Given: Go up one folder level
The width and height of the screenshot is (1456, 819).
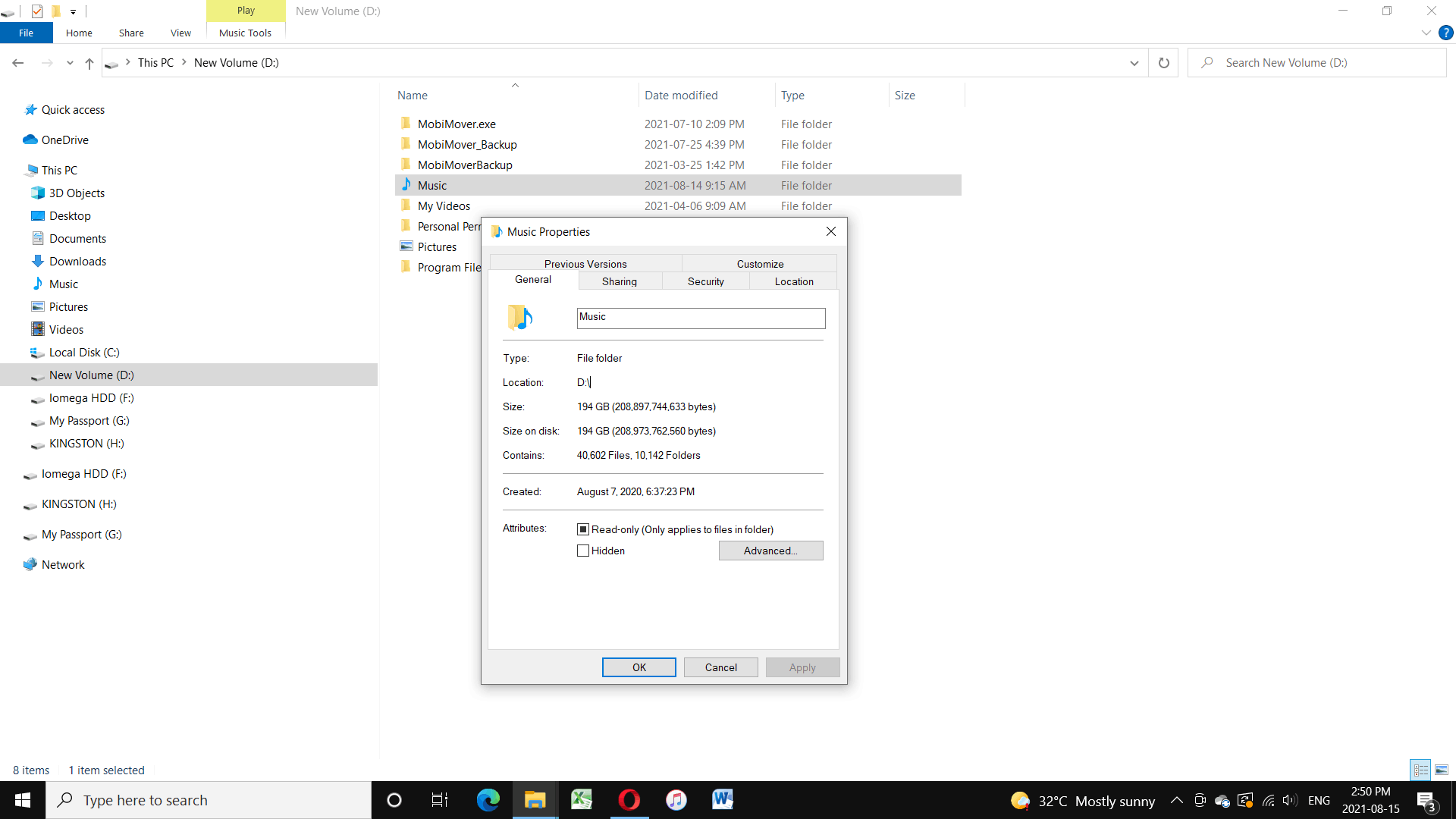Looking at the screenshot, I should 89,63.
